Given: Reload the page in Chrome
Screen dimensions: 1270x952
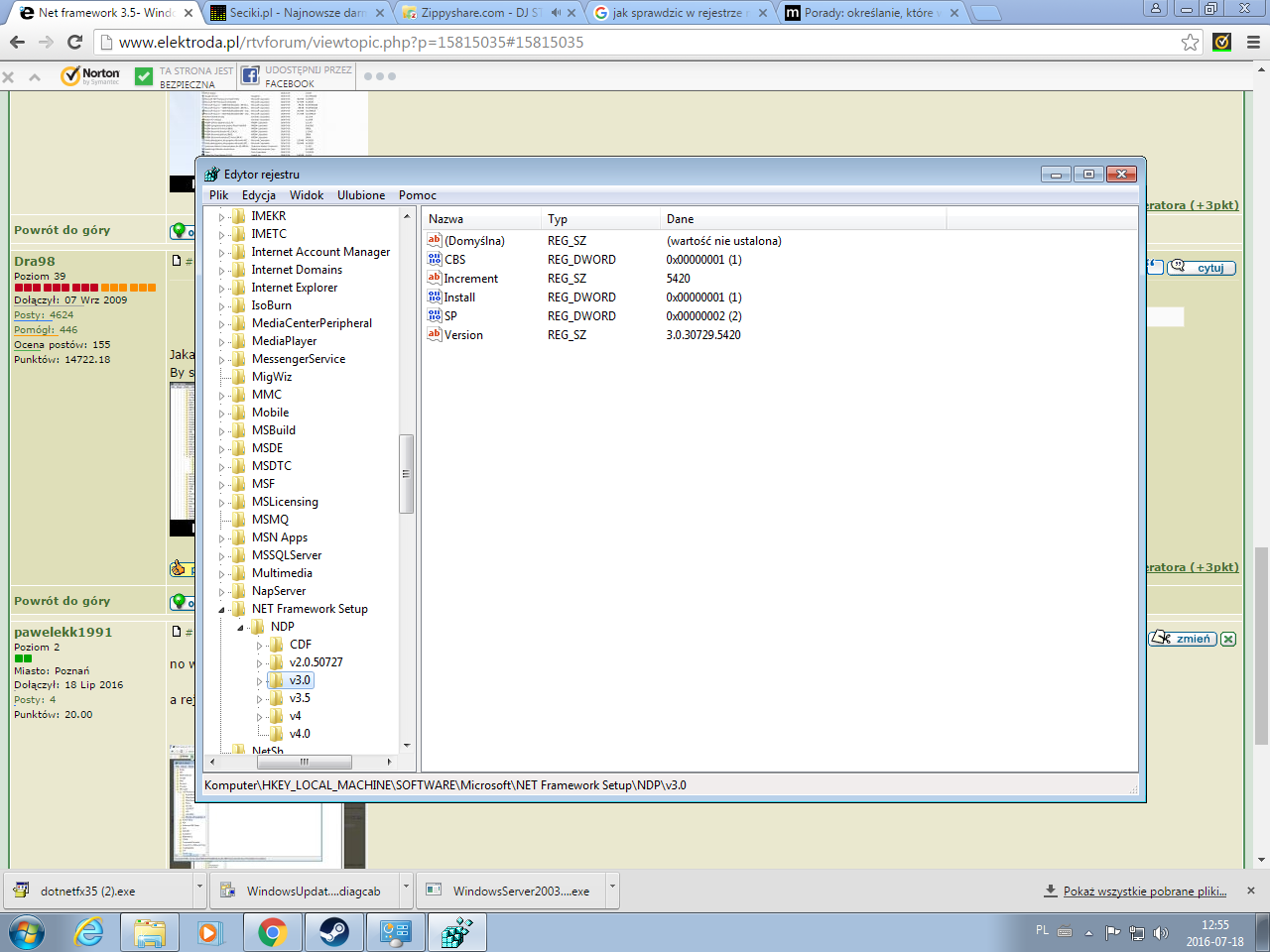Looking at the screenshot, I should click(x=74, y=42).
